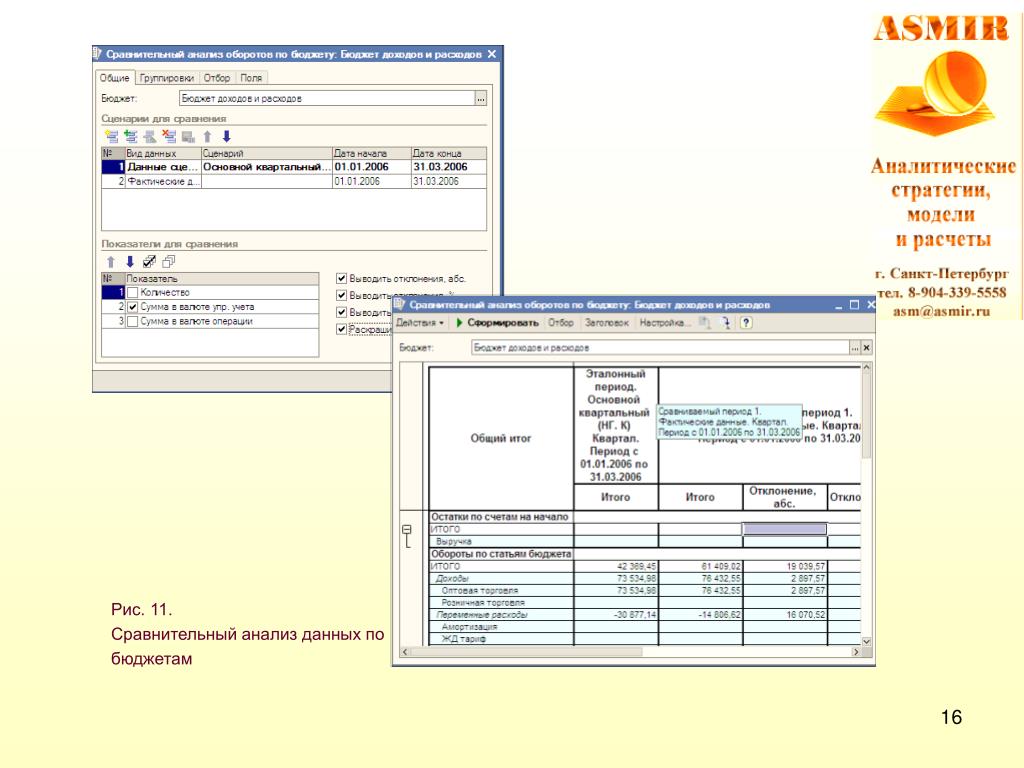Uncheck all indicators with the empty-boxes icon

click(168, 262)
